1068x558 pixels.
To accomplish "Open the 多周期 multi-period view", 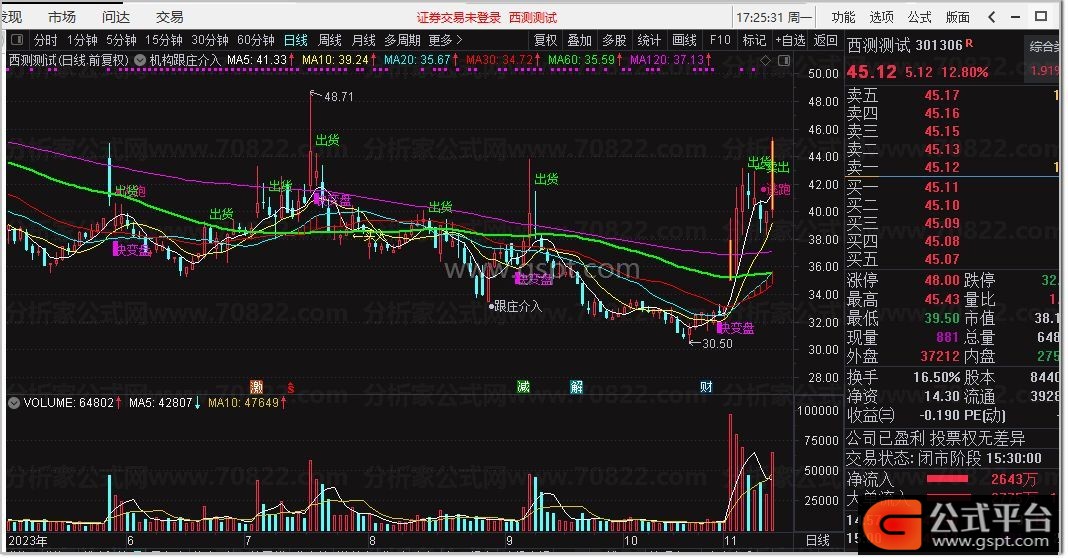I will pos(402,40).
